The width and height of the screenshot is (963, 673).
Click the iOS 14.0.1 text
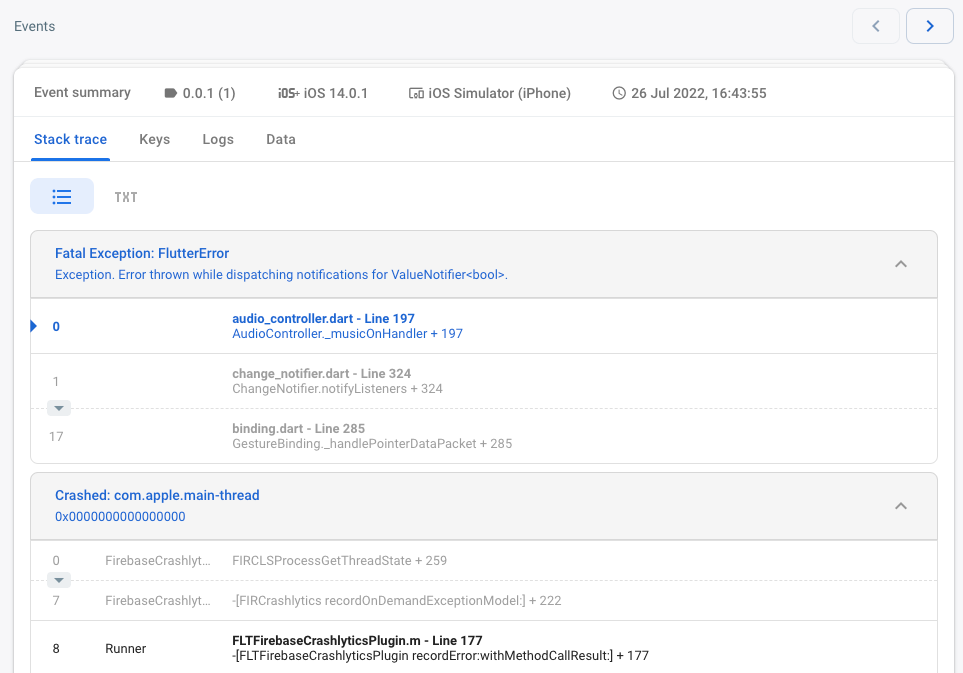(335, 93)
